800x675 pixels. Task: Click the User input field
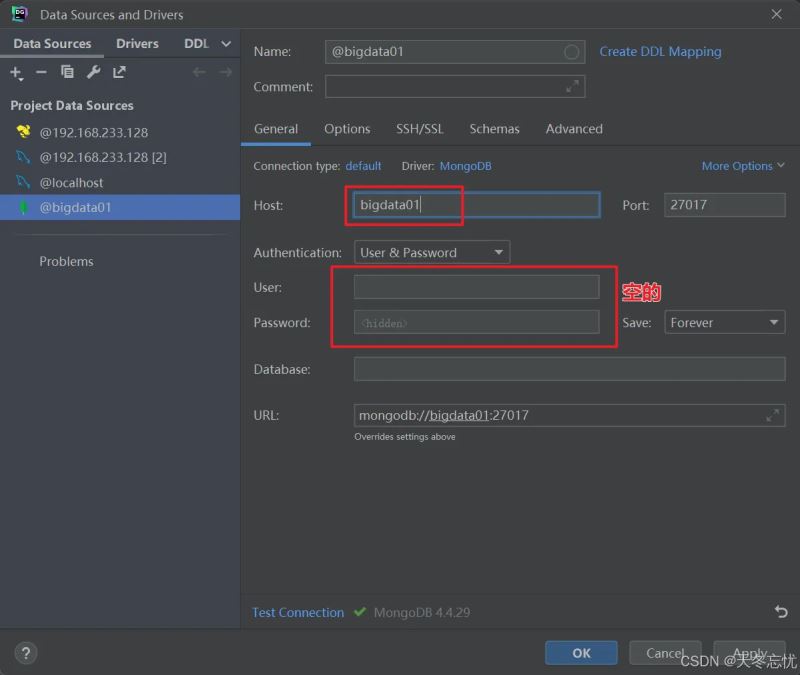pos(477,287)
